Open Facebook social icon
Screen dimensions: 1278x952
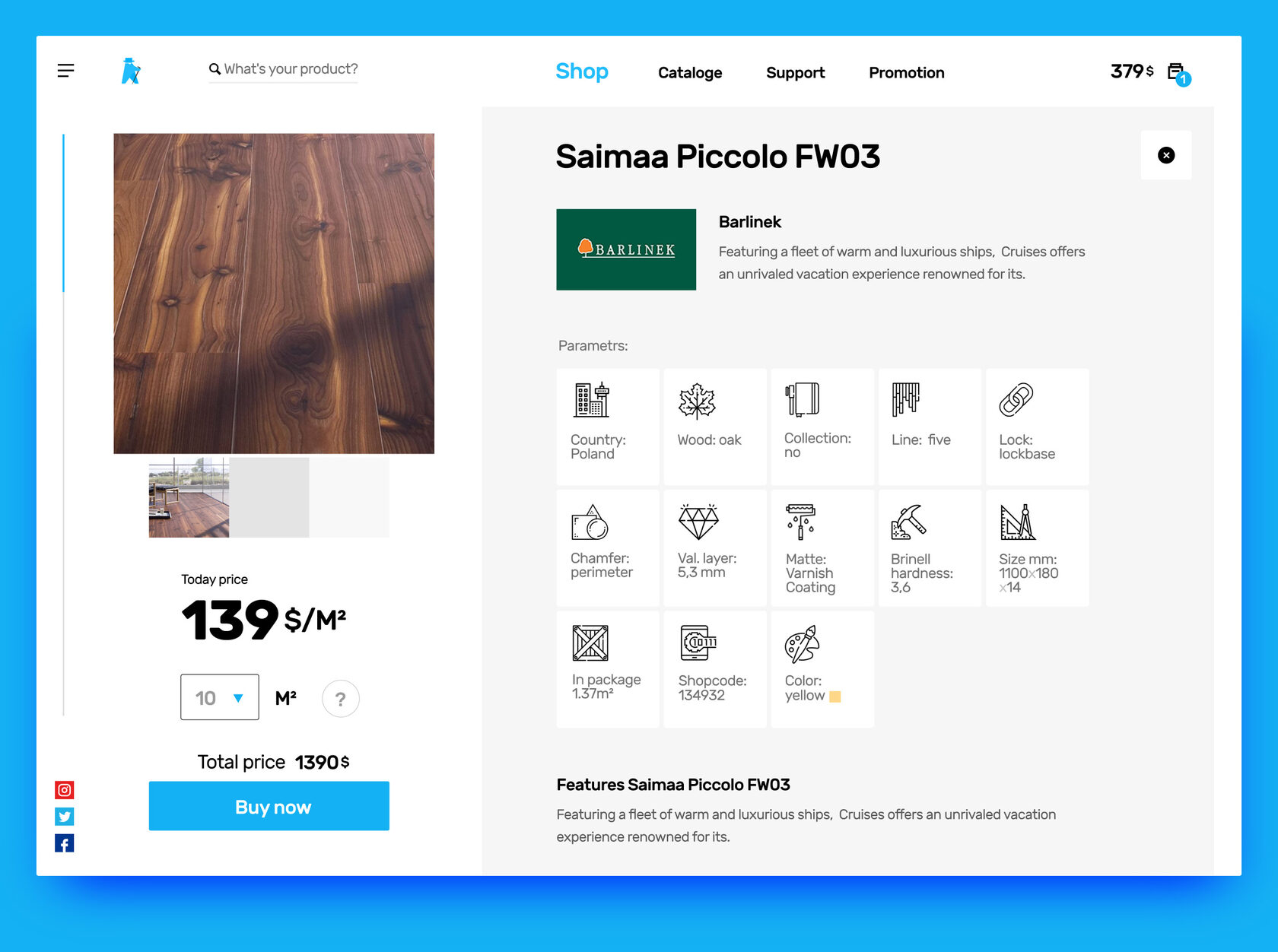click(65, 843)
